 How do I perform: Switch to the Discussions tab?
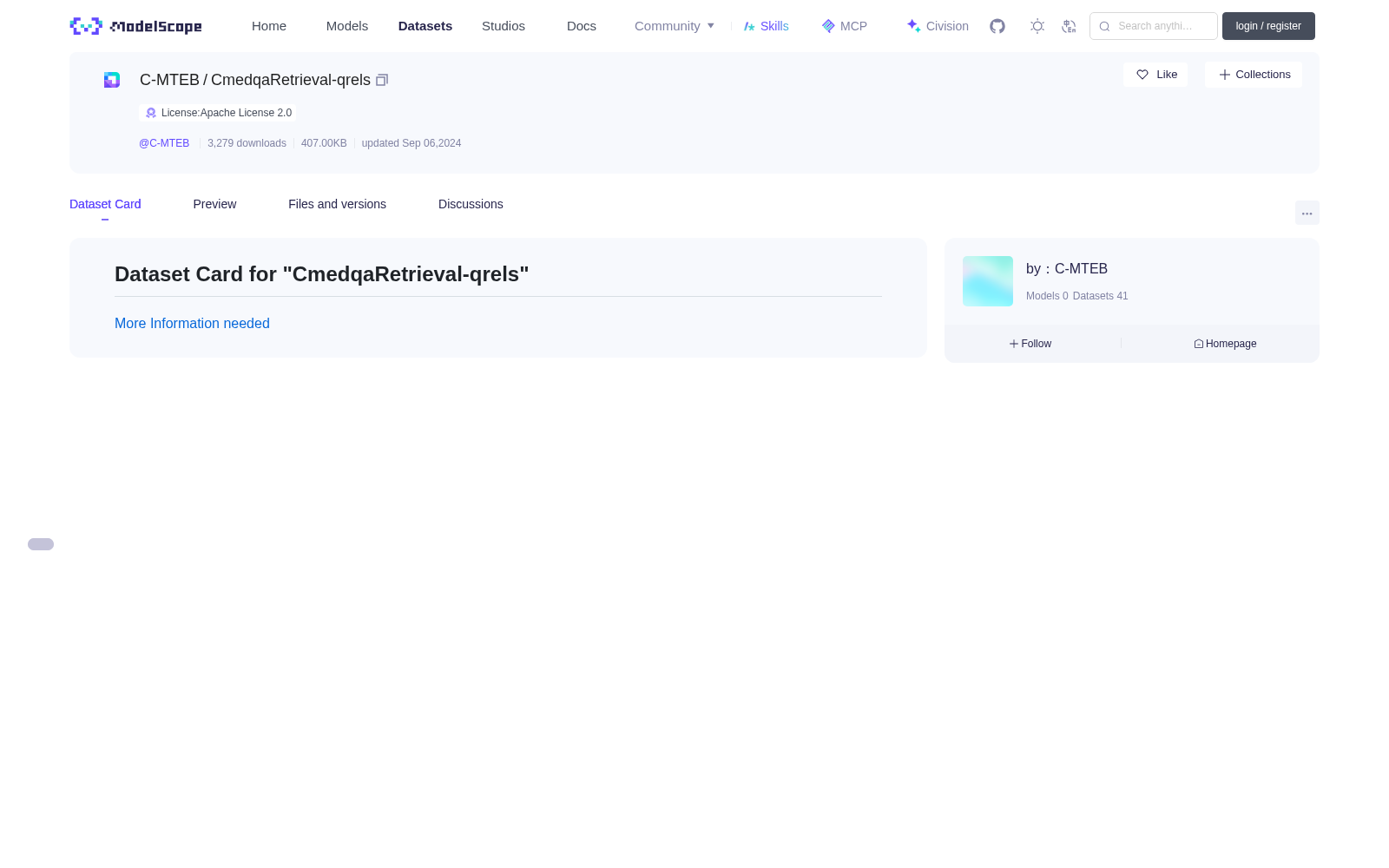[x=471, y=204]
